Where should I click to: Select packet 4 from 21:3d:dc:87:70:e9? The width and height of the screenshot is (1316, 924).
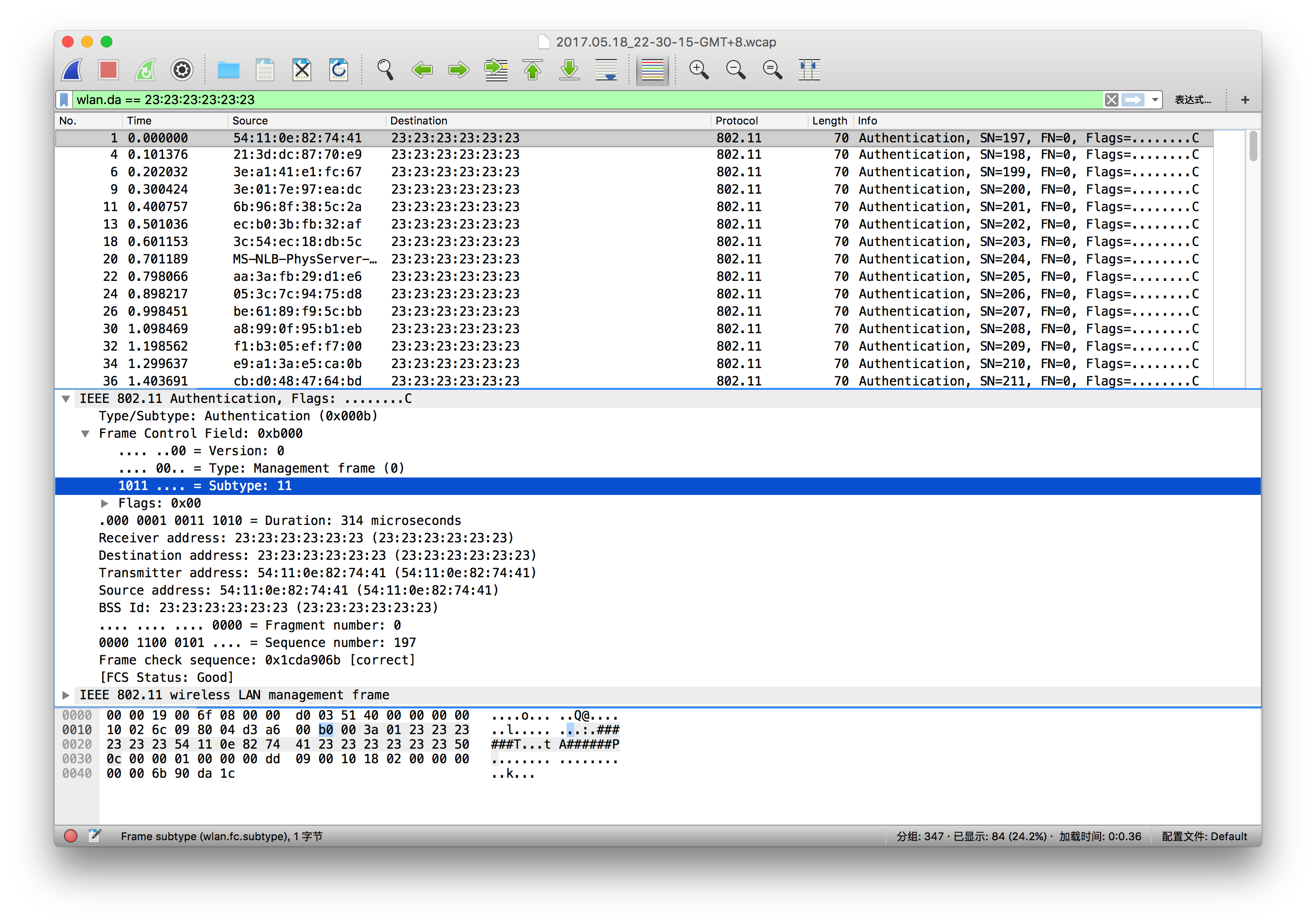(x=634, y=155)
